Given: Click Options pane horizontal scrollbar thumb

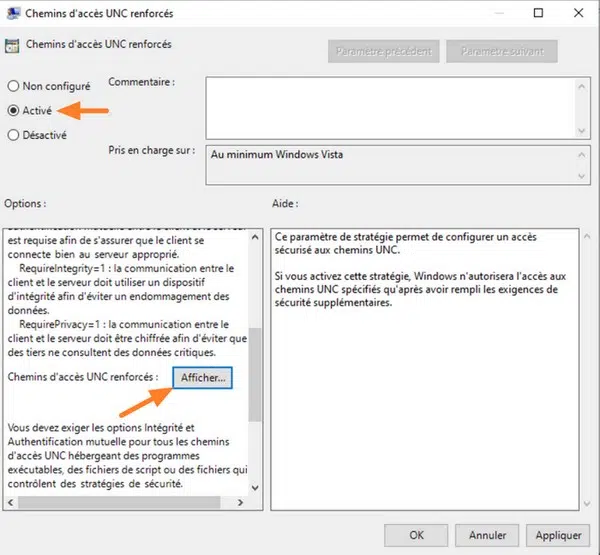Looking at the screenshot, I should 119,502.
